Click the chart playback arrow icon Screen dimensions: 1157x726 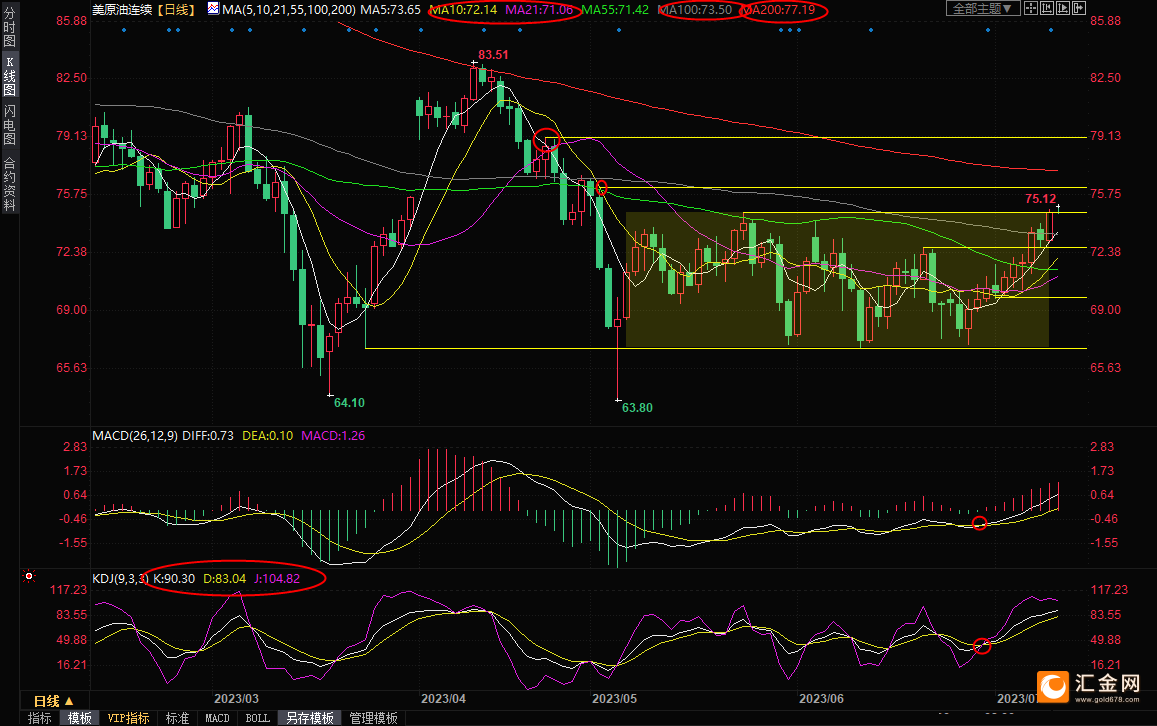click(1063, 8)
